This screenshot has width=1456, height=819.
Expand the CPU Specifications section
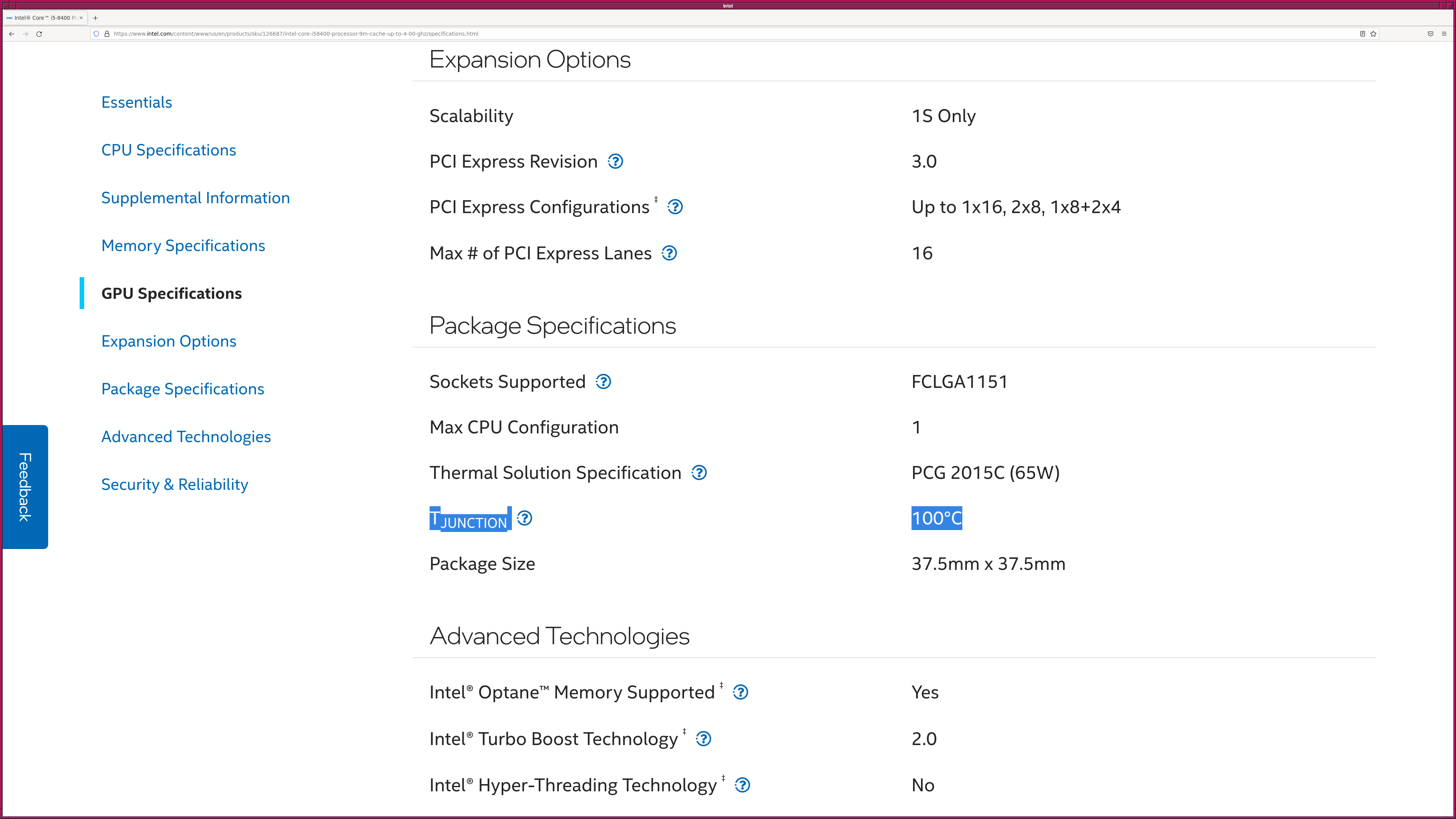click(x=168, y=149)
